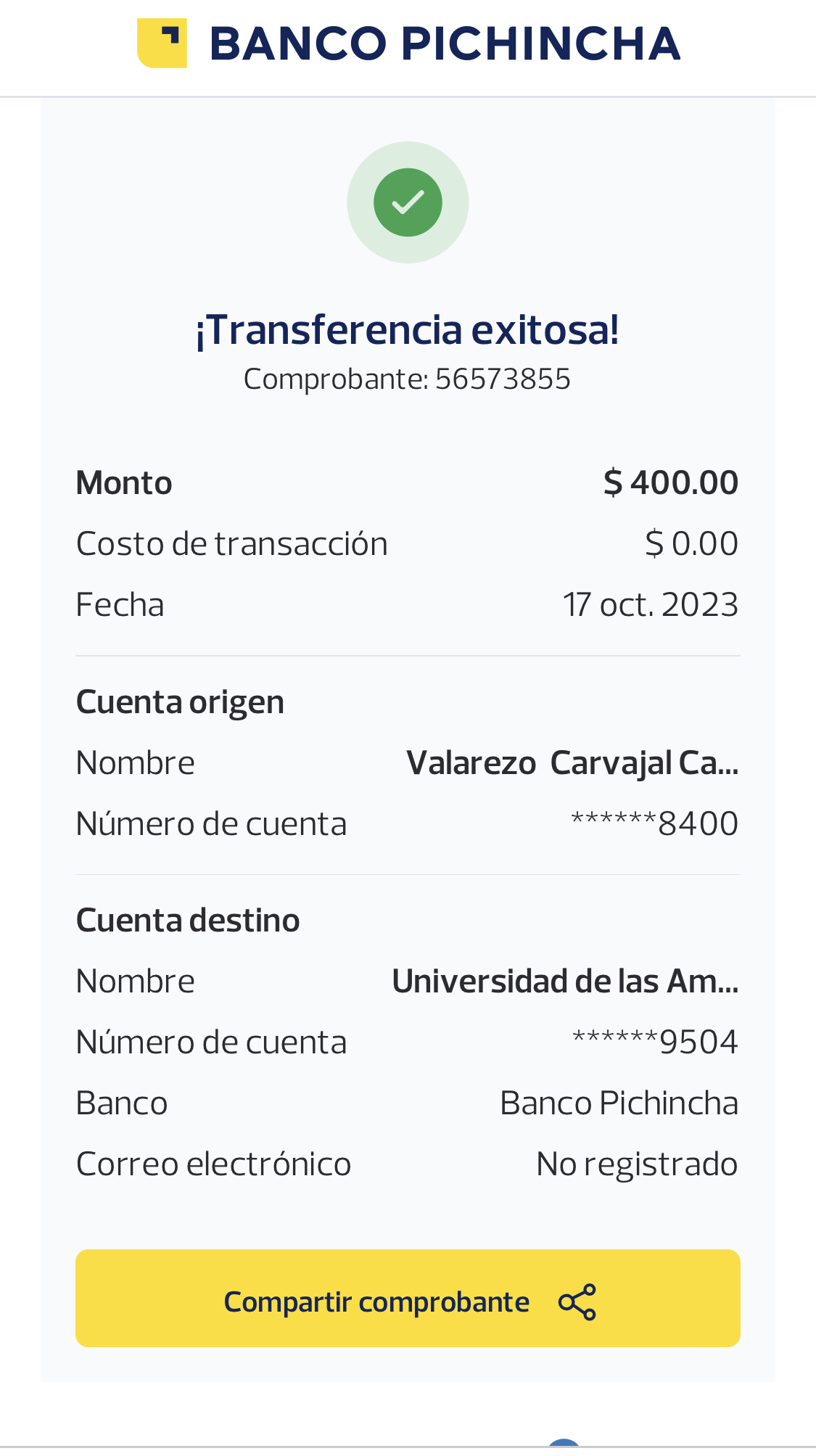Image resolution: width=816 pixels, height=1456 pixels.
Task: Click the share icon on the yellow button
Action: point(577,1302)
